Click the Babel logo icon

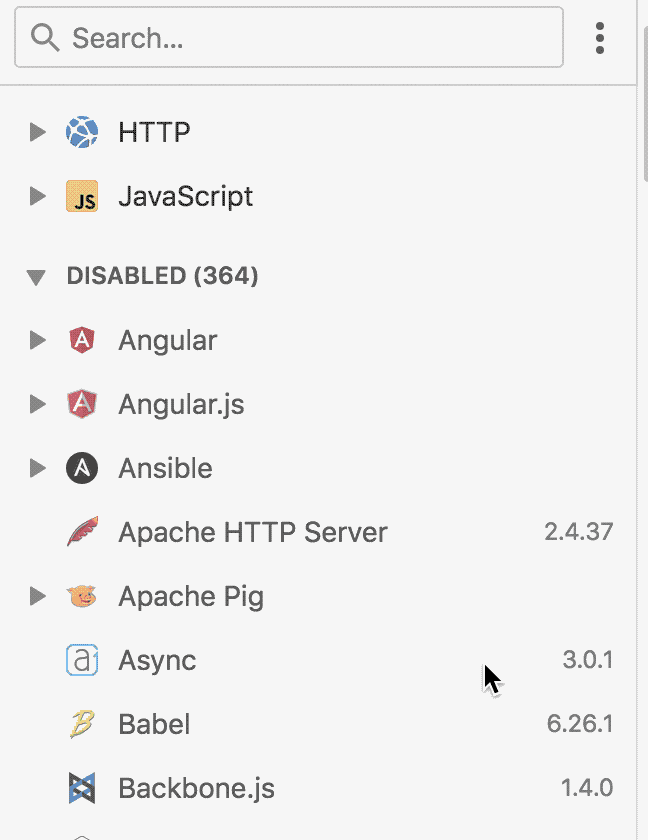click(82, 724)
